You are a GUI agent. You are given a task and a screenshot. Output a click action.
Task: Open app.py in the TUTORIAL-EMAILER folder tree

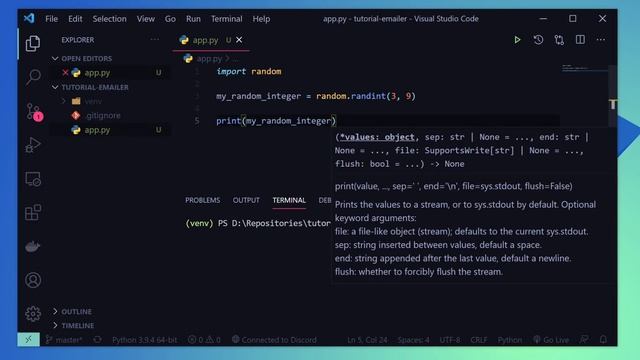pyautogui.click(x=97, y=130)
